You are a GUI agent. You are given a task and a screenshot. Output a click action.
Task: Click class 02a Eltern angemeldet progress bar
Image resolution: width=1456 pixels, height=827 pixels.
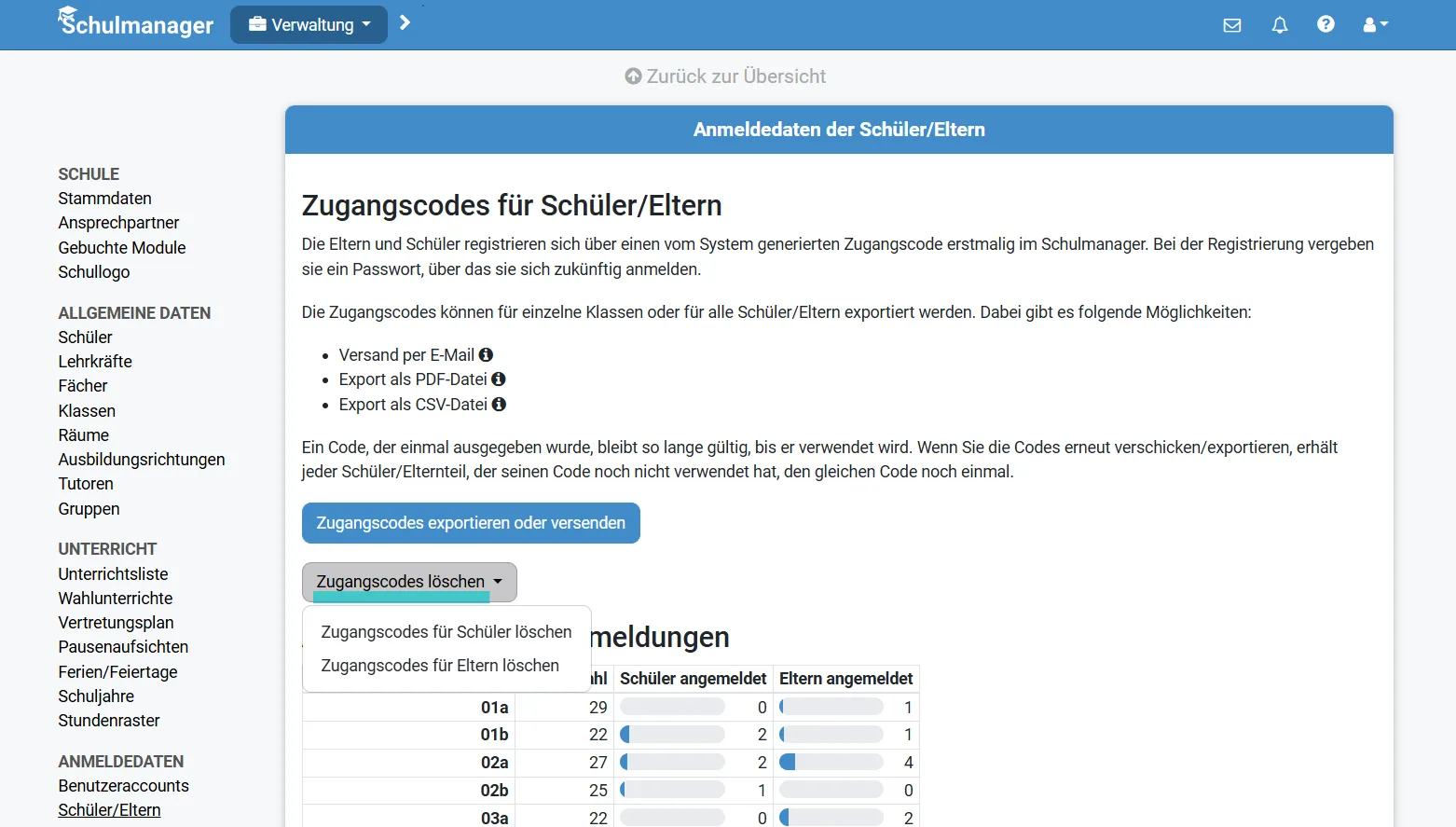[x=831, y=763]
